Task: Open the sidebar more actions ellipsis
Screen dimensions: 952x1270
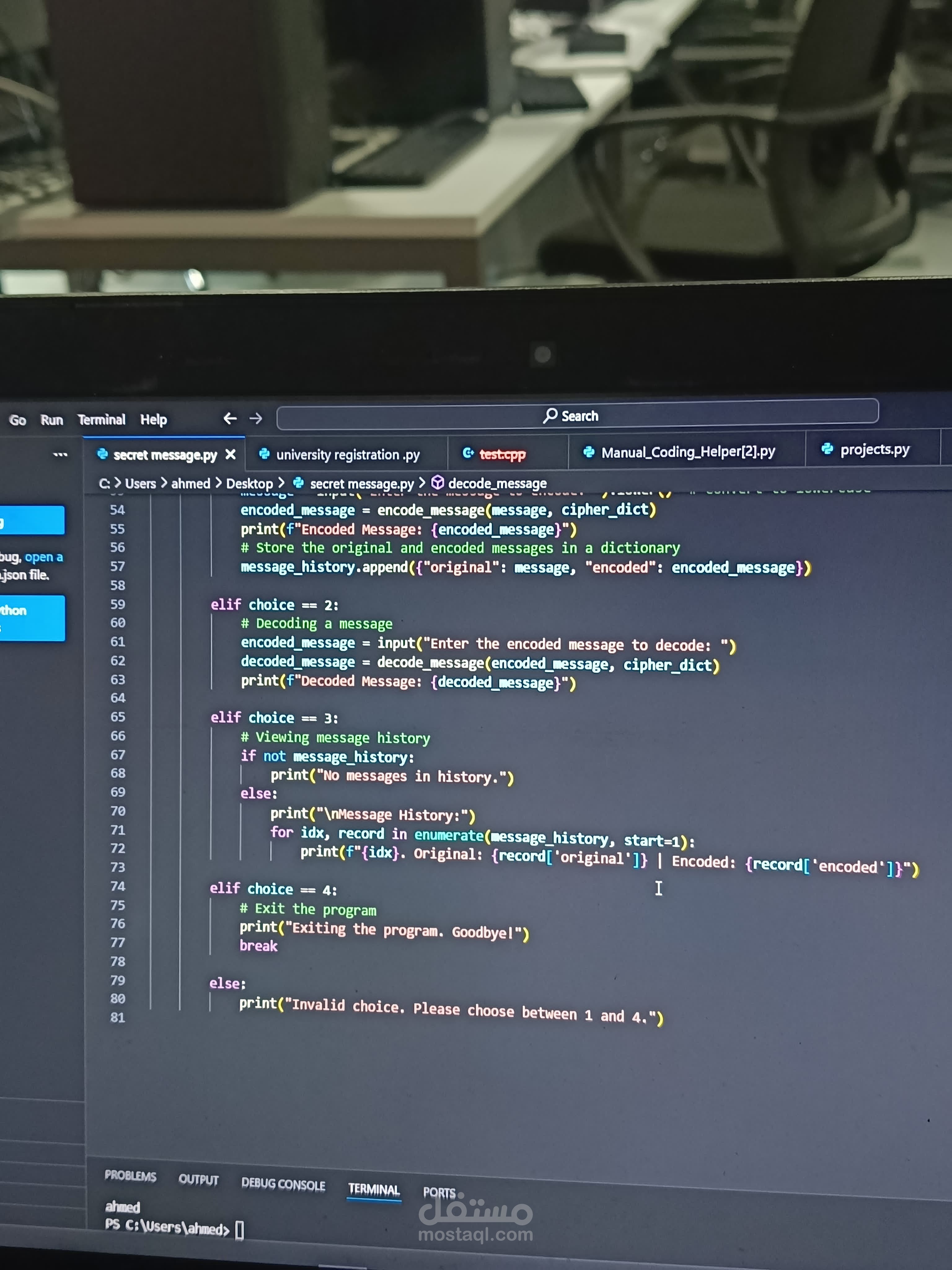Action: pyautogui.click(x=60, y=455)
